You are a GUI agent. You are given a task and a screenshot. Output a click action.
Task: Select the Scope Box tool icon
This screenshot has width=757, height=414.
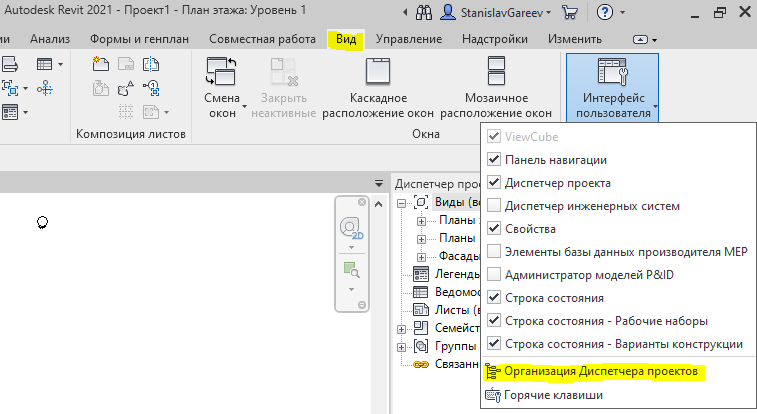coord(45,88)
